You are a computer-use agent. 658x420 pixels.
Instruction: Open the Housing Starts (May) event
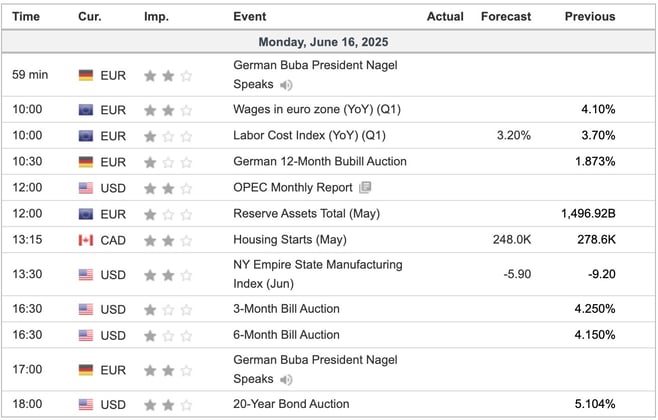click(x=290, y=240)
